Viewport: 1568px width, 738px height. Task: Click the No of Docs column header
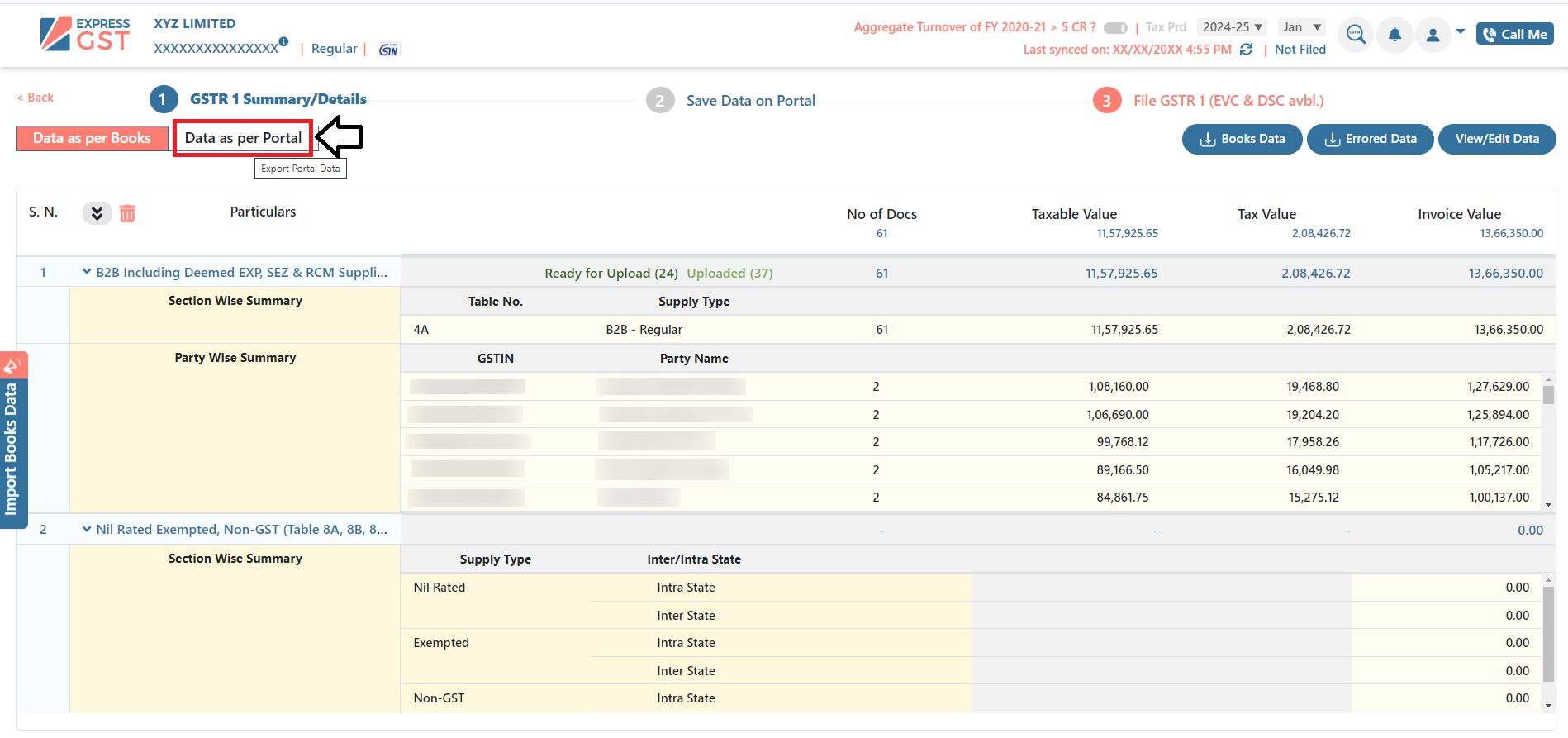881,214
